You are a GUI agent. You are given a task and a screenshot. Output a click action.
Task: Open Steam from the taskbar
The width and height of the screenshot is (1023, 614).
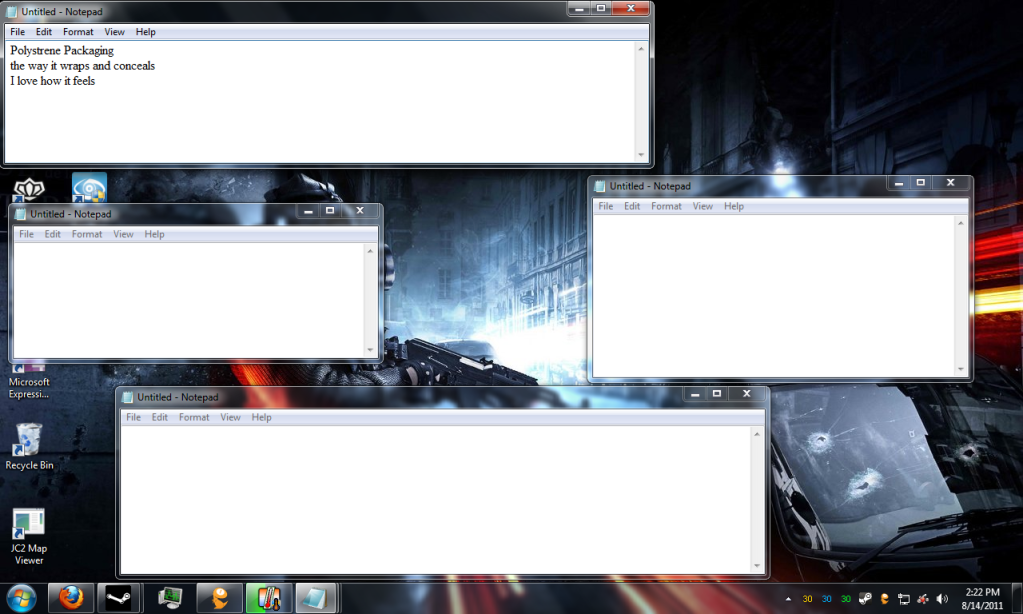point(119,598)
